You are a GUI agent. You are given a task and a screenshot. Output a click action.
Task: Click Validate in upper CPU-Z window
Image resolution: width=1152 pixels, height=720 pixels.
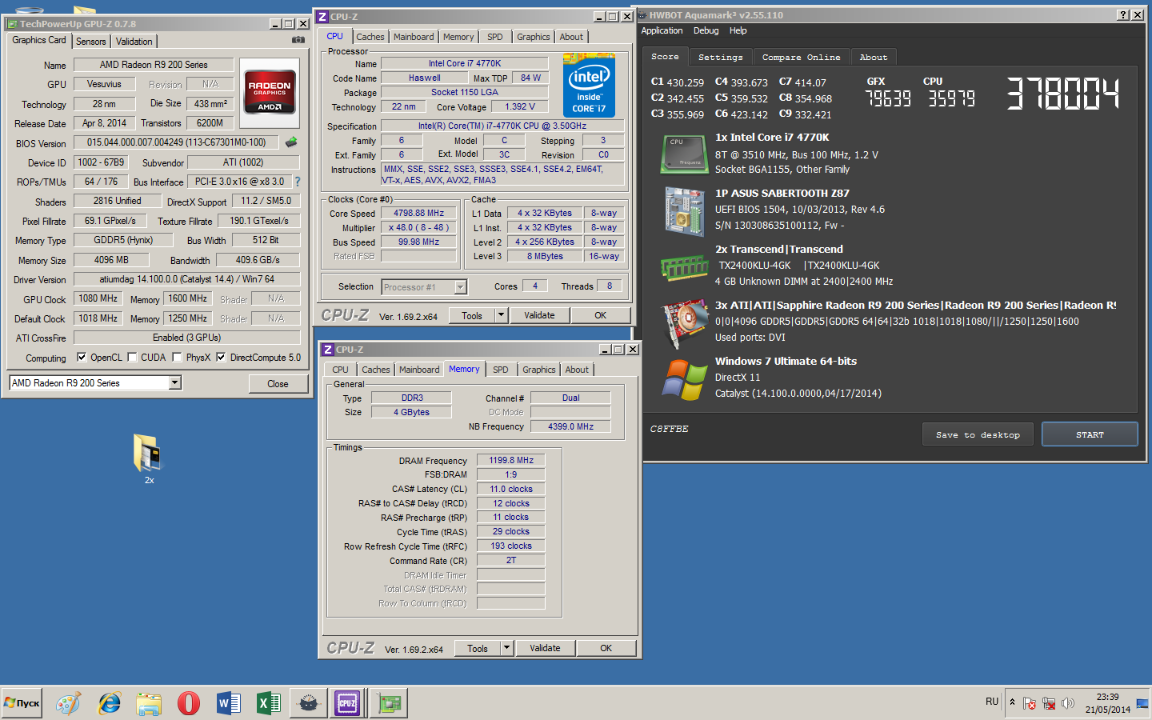pos(539,315)
